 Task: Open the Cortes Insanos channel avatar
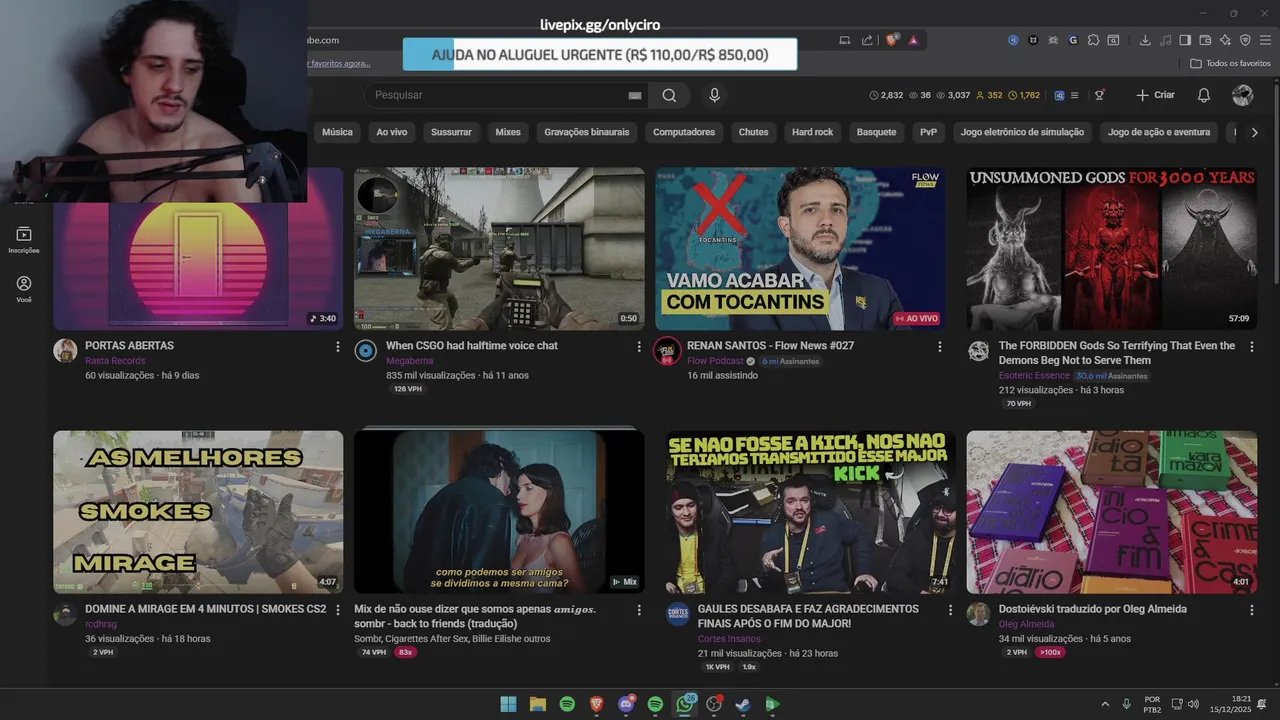click(x=678, y=614)
